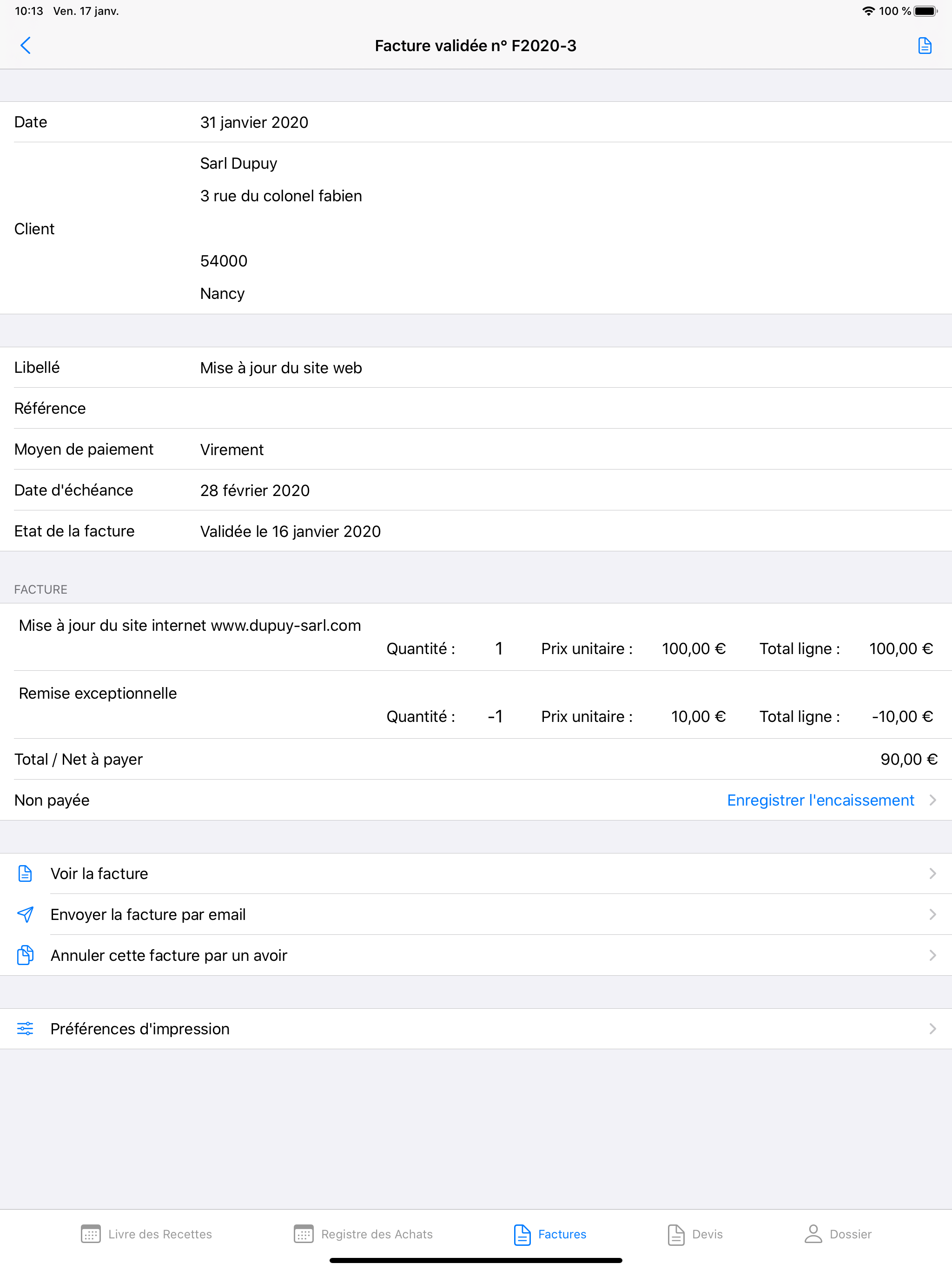
Task: Expand chevron next to Enregistrer l'encaissement
Action: pyautogui.click(x=932, y=800)
